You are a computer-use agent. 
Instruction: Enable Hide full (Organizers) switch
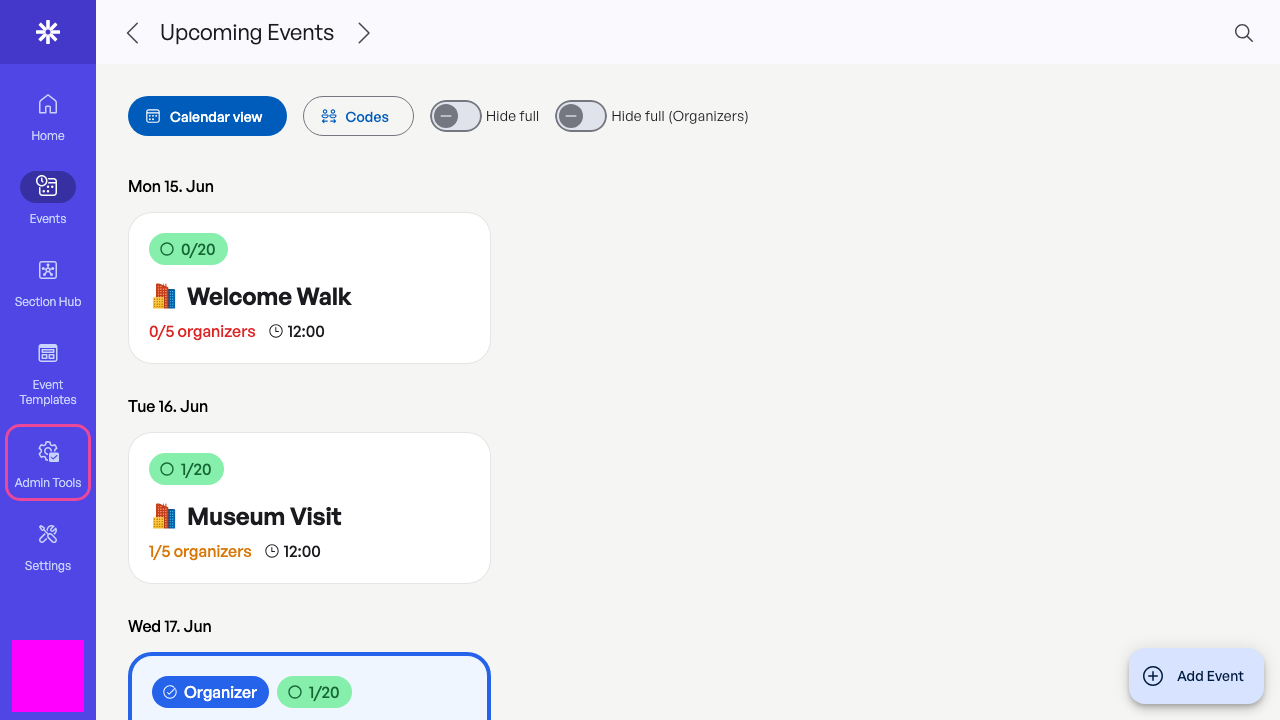pos(581,116)
